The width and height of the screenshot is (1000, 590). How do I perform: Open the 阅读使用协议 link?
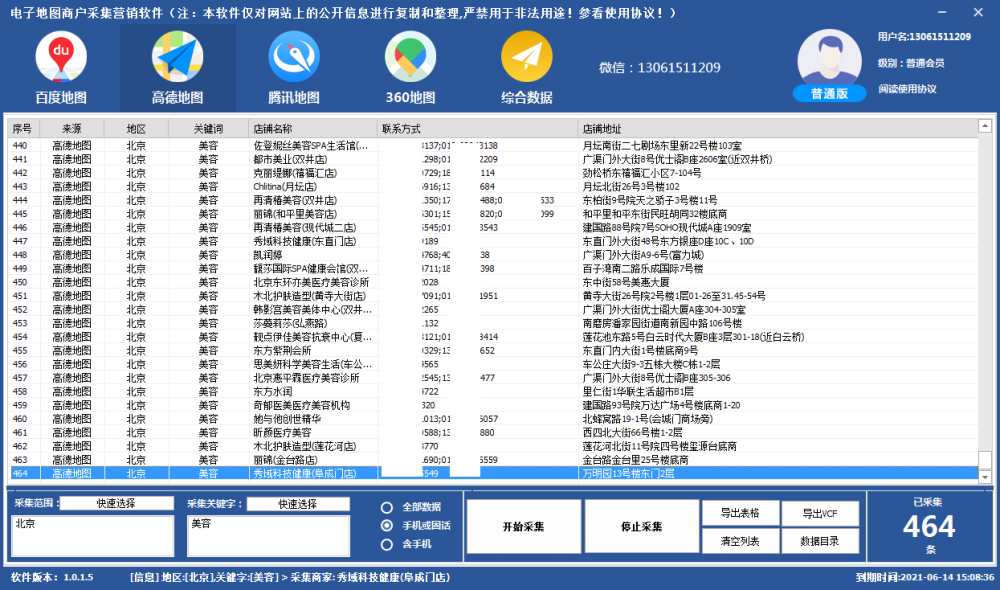907,89
